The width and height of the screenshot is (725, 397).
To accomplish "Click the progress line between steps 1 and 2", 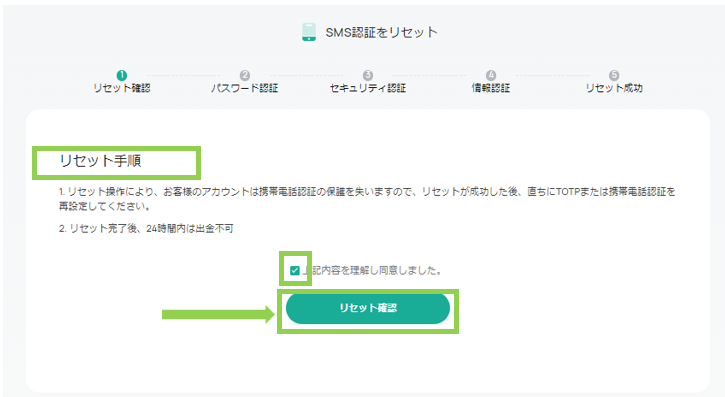I will pos(183,75).
